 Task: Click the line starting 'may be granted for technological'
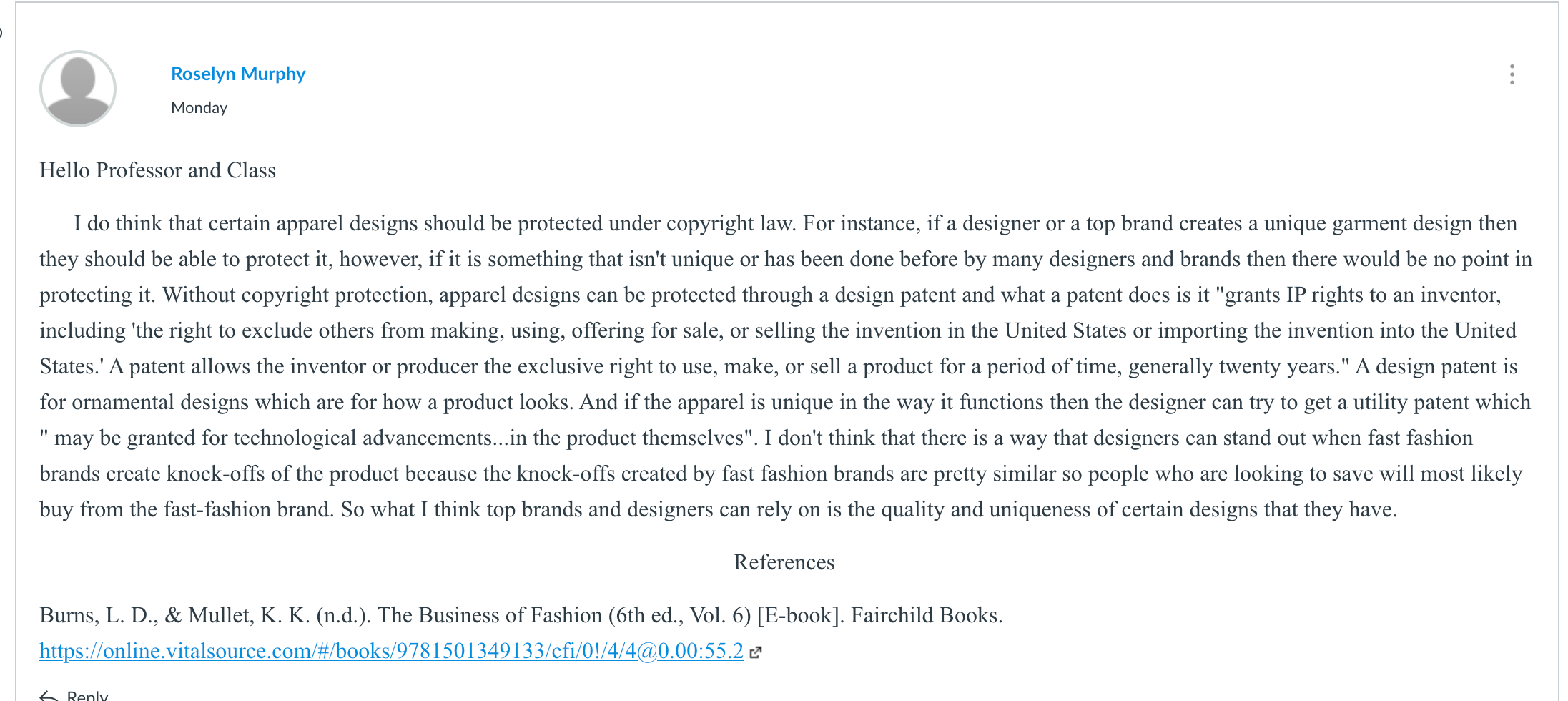(x=756, y=438)
